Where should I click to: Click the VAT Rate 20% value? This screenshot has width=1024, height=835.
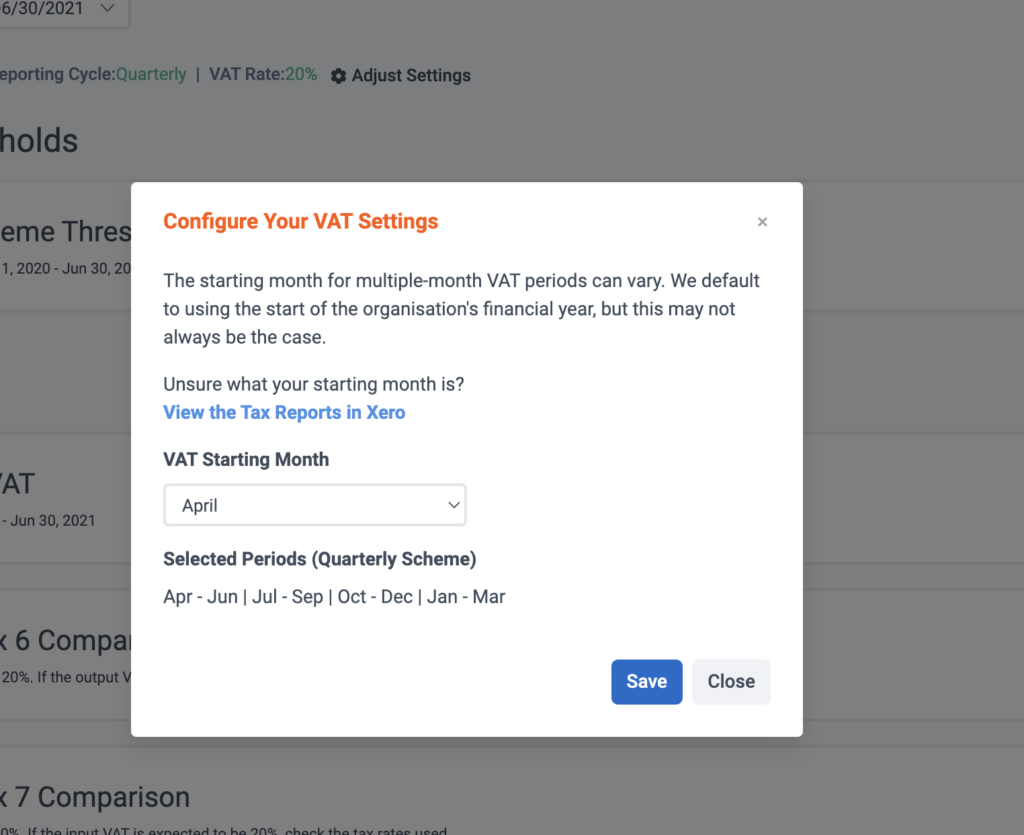tap(301, 74)
